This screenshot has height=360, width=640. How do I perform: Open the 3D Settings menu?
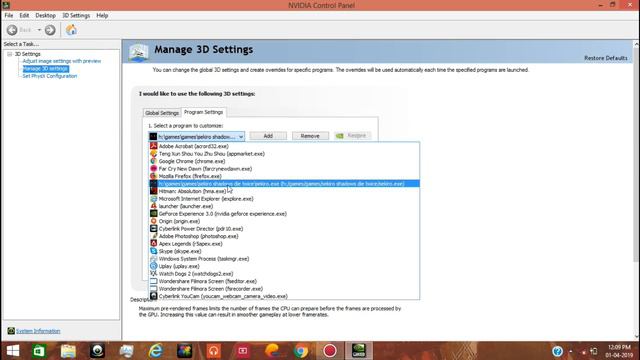tap(76, 16)
